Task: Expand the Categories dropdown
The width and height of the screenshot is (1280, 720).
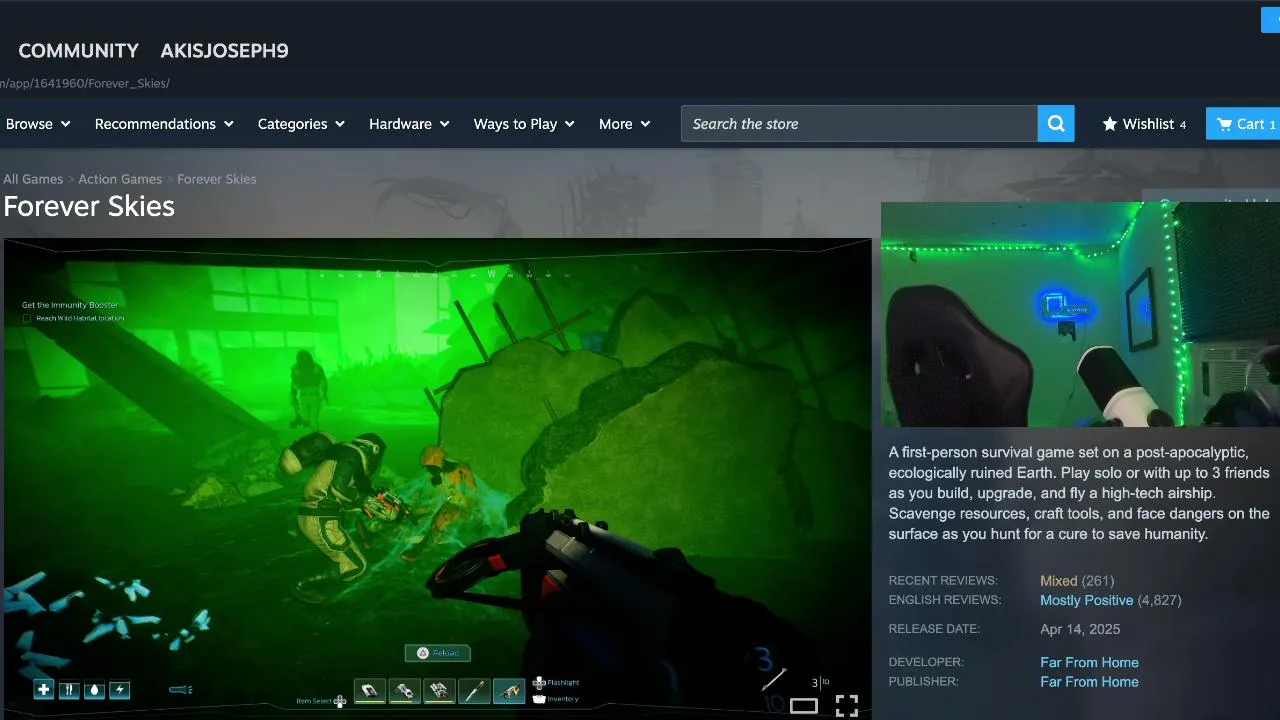Action: pos(301,124)
